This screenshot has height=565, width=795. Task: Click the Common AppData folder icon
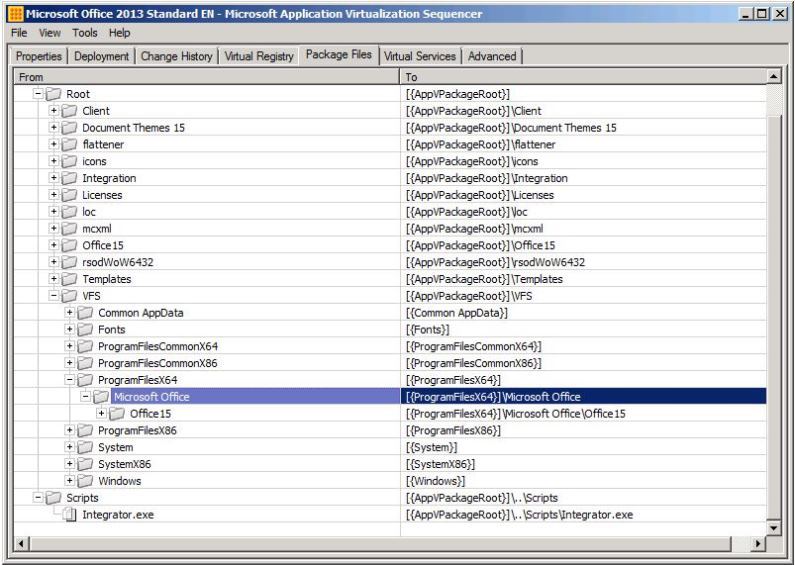(x=85, y=312)
